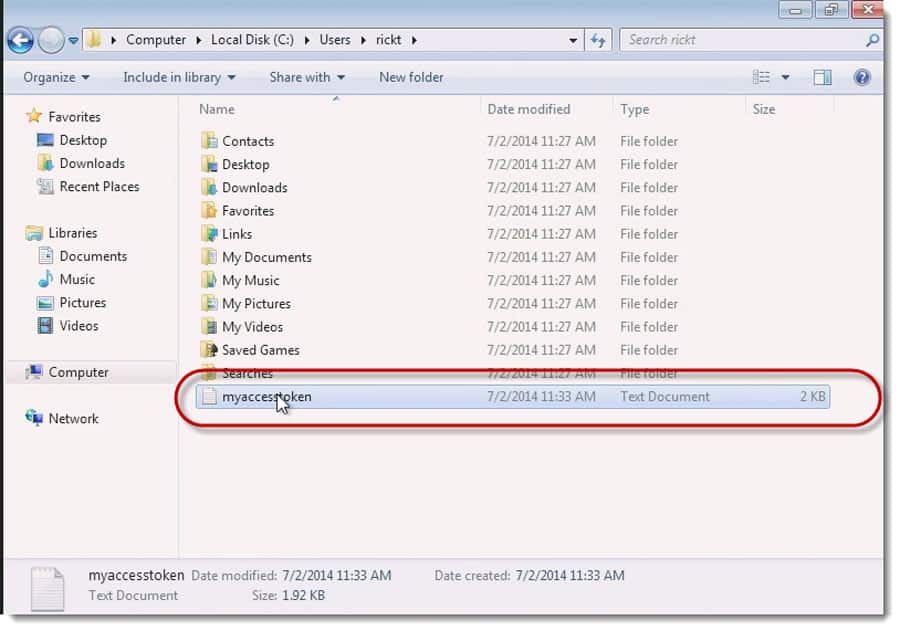
Task: Select the Contacts folder name
Action: coord(248,141)
